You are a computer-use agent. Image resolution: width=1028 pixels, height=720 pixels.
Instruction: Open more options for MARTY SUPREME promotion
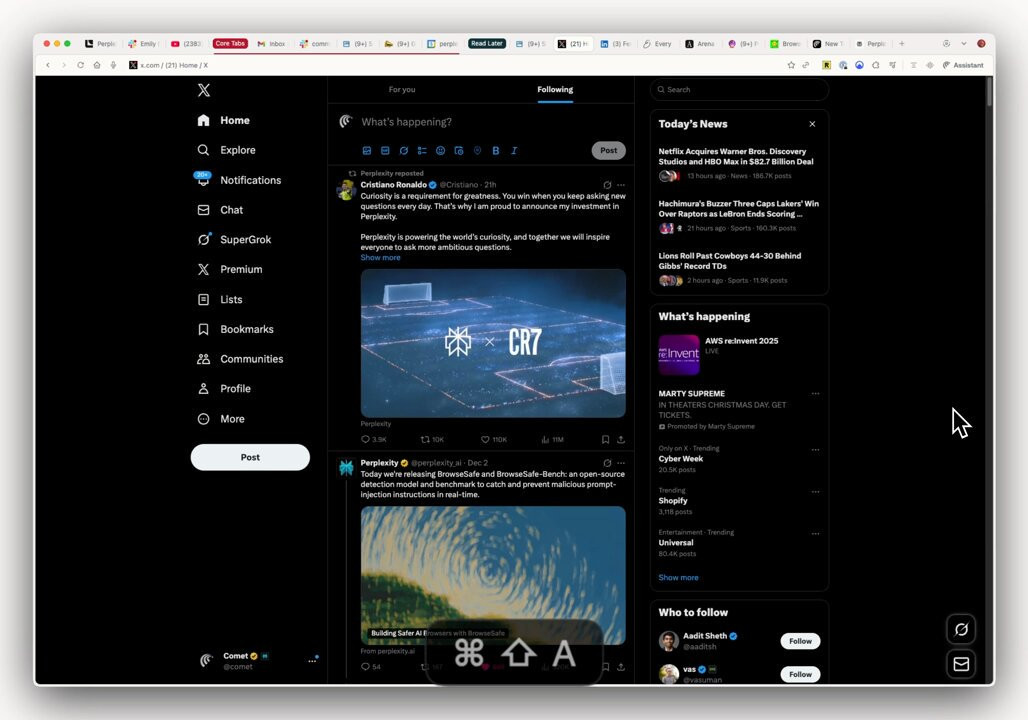coord(815,394)
